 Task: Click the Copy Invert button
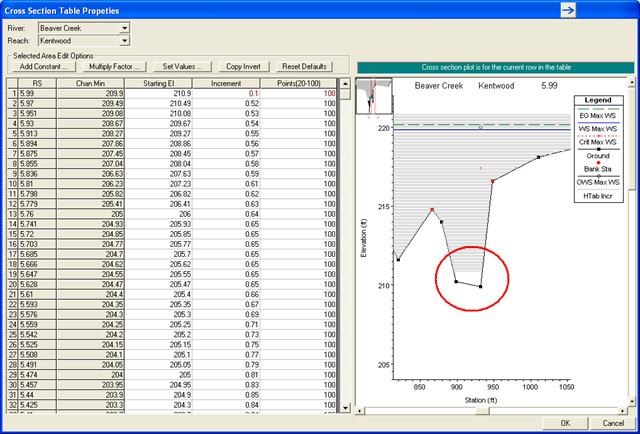point(243,67)
